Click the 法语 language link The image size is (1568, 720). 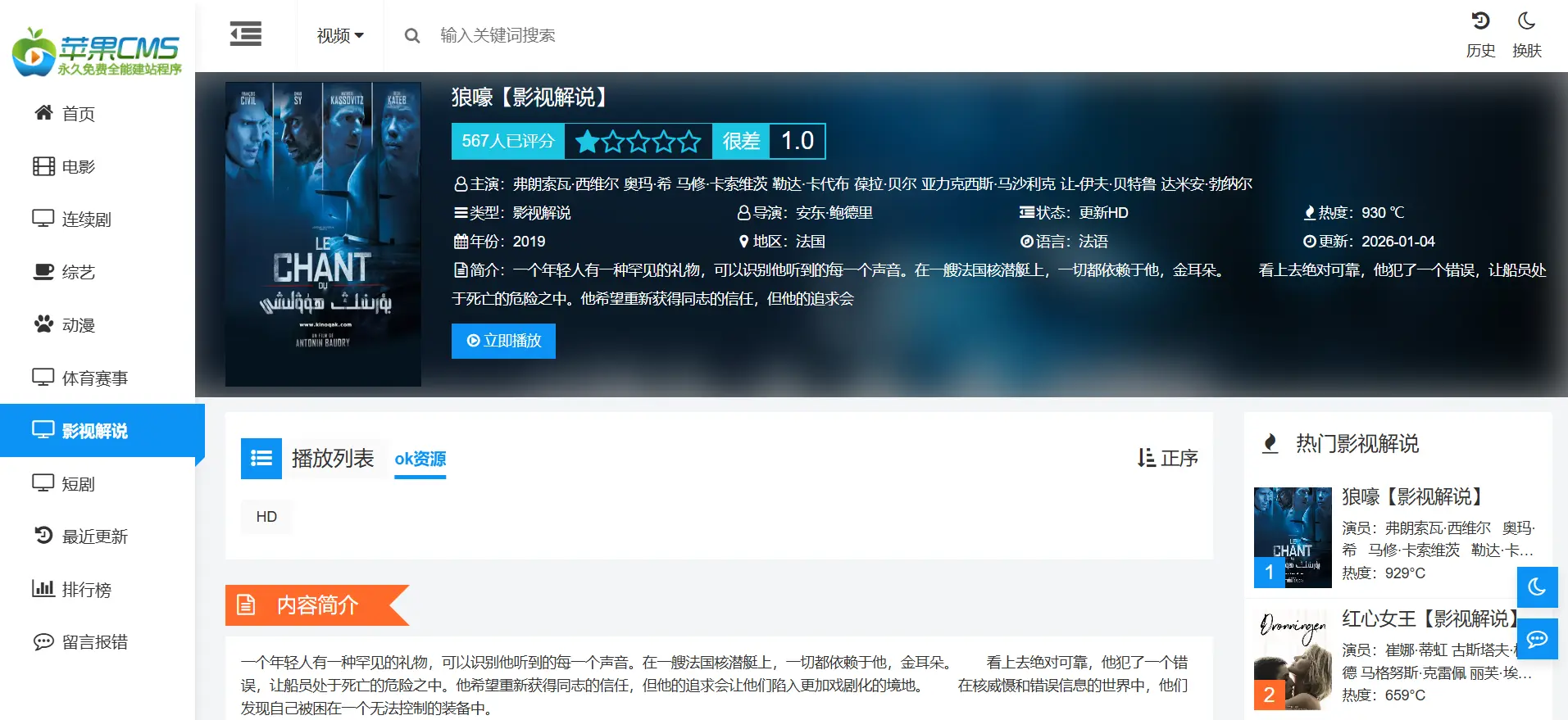(x=1093, y=242)
